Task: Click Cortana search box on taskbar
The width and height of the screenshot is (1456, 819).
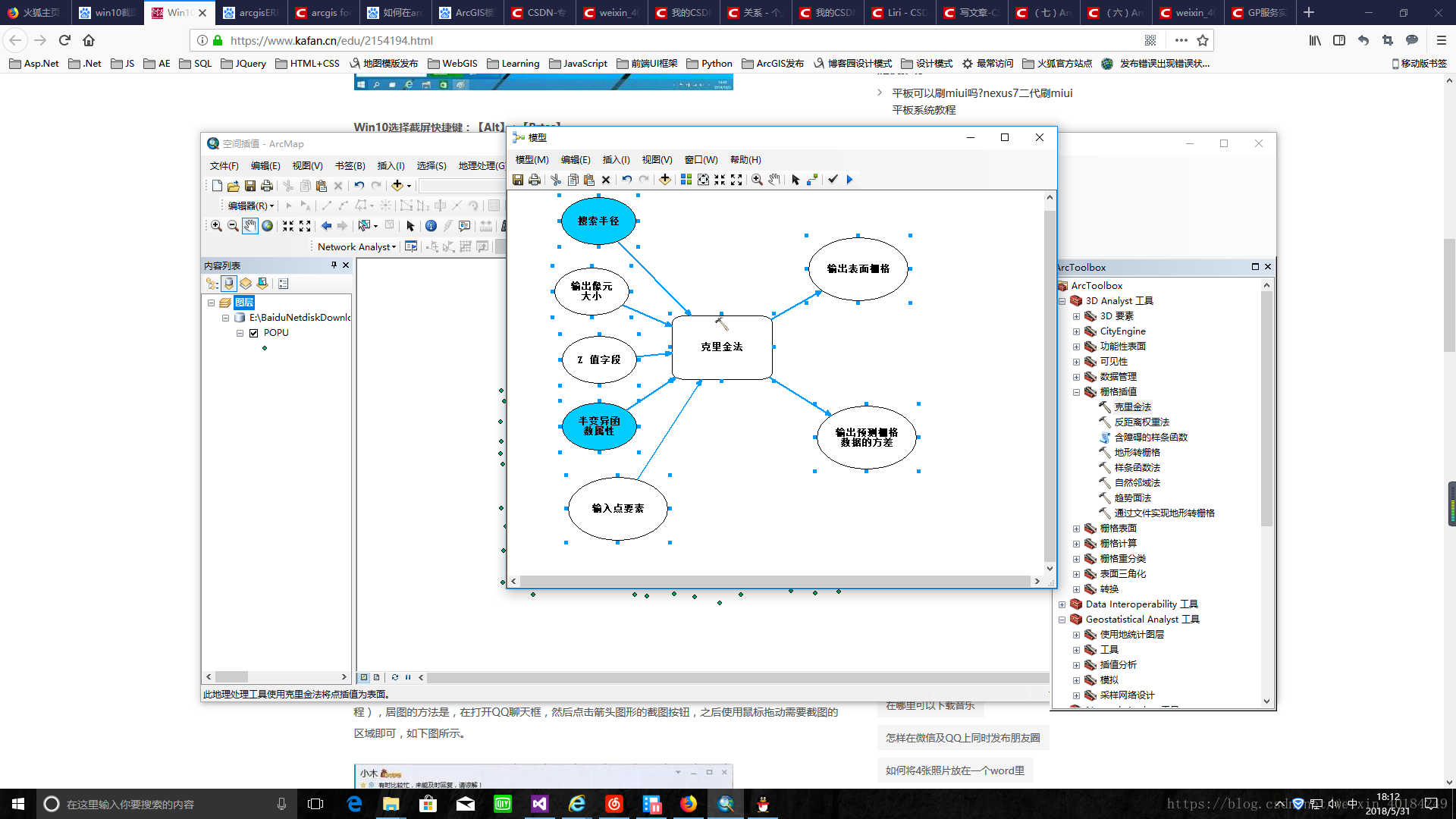Action: [x=167, y=804]
